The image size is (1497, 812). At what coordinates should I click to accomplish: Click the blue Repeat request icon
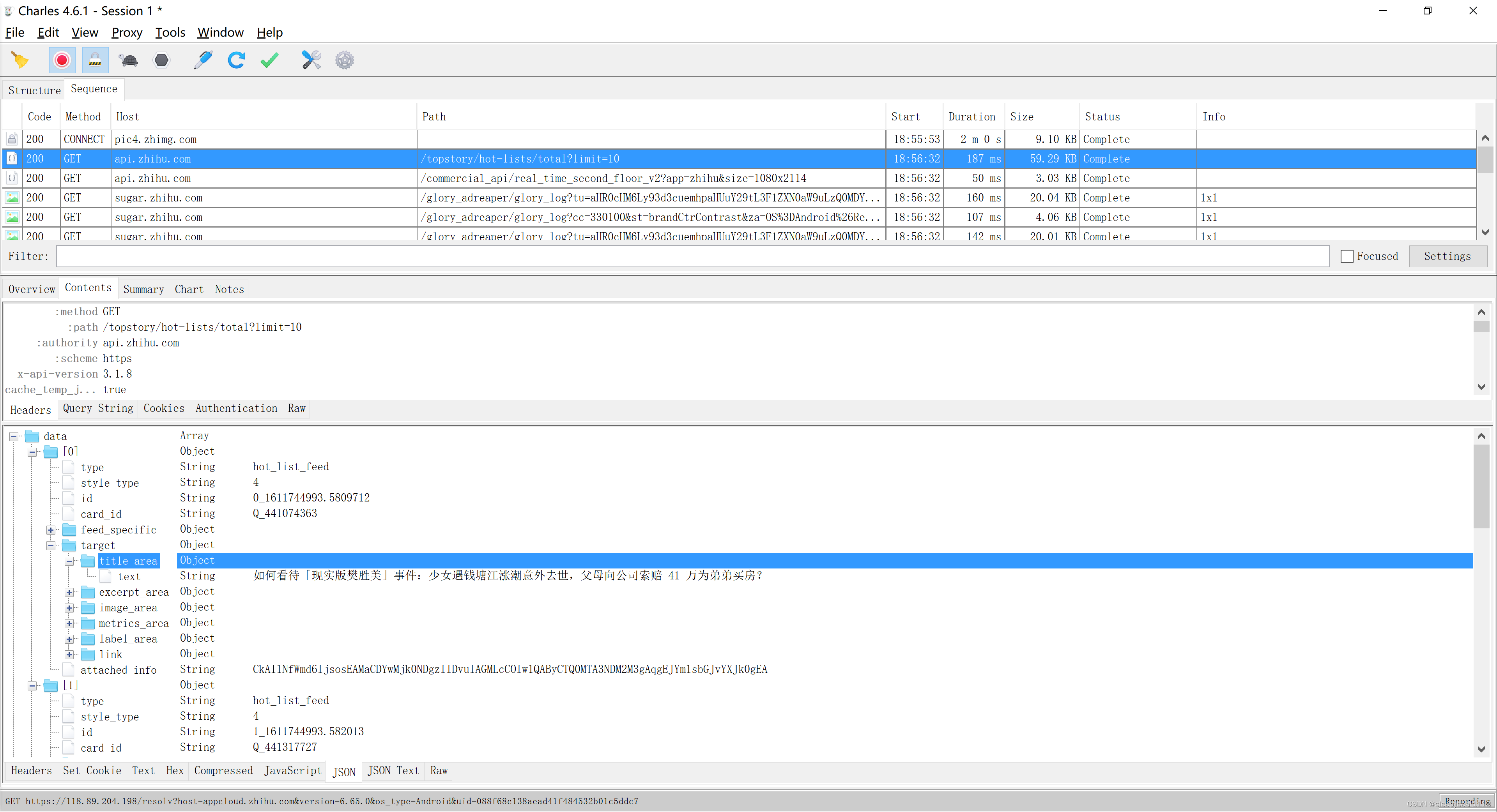236,60
